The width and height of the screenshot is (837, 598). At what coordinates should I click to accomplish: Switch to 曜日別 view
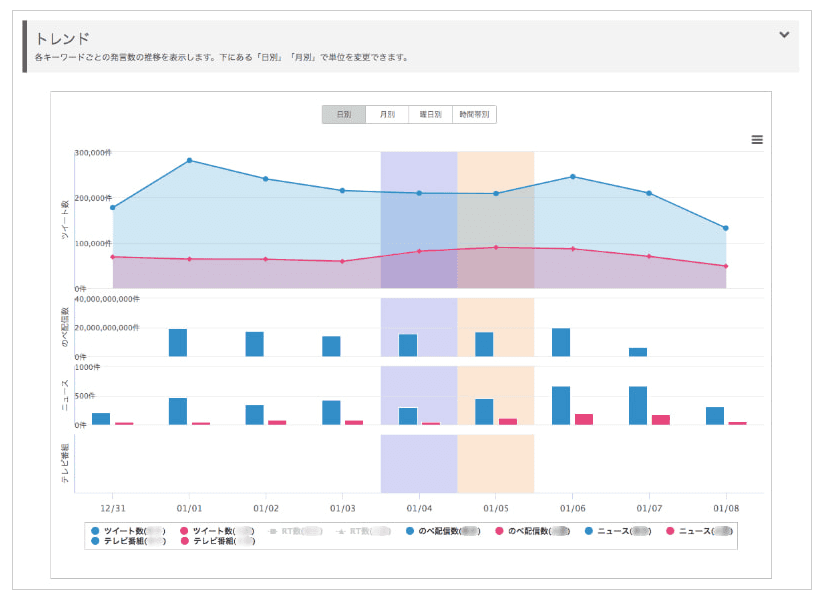430,115
